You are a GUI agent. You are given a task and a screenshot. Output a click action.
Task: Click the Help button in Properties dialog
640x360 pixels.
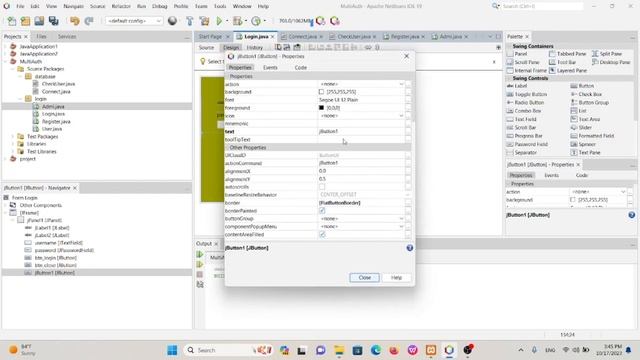click(396, 278)
